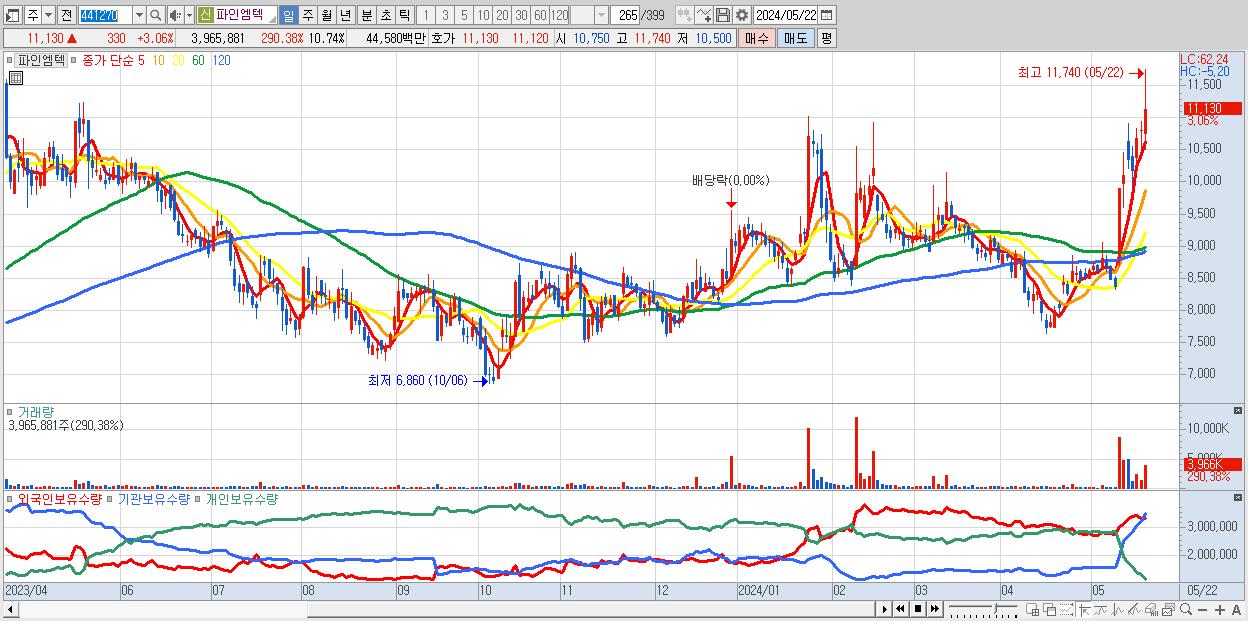Select the daily 일 chart period

288,15
